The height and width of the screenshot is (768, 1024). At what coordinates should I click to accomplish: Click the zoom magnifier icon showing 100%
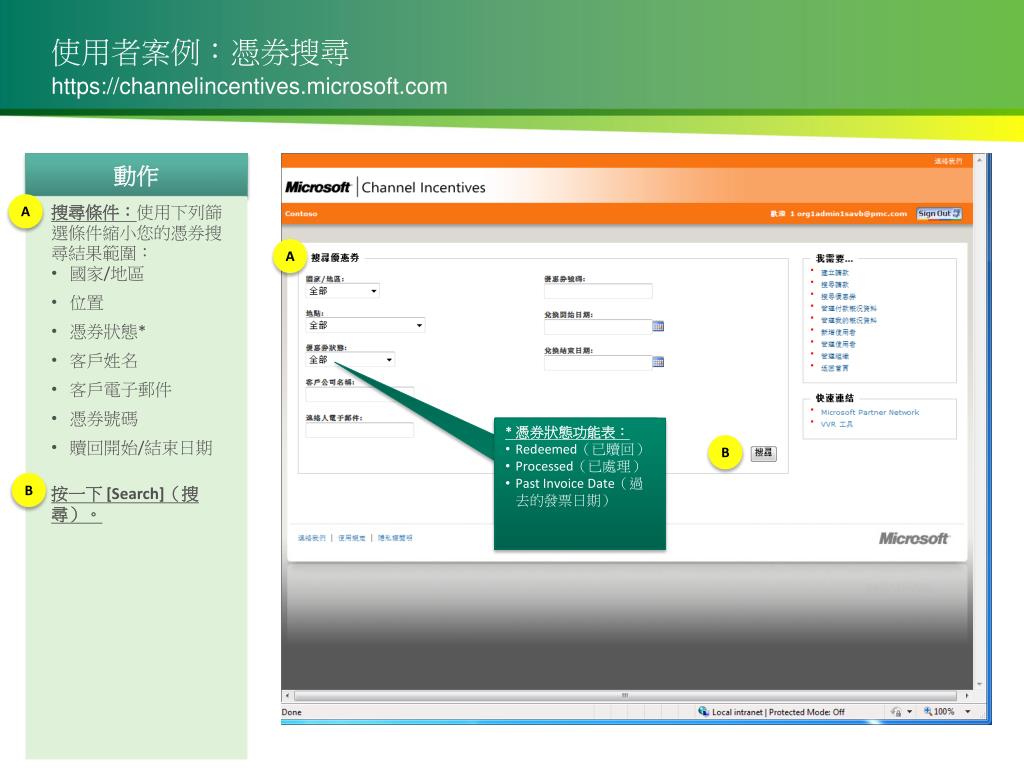(927, 711)
